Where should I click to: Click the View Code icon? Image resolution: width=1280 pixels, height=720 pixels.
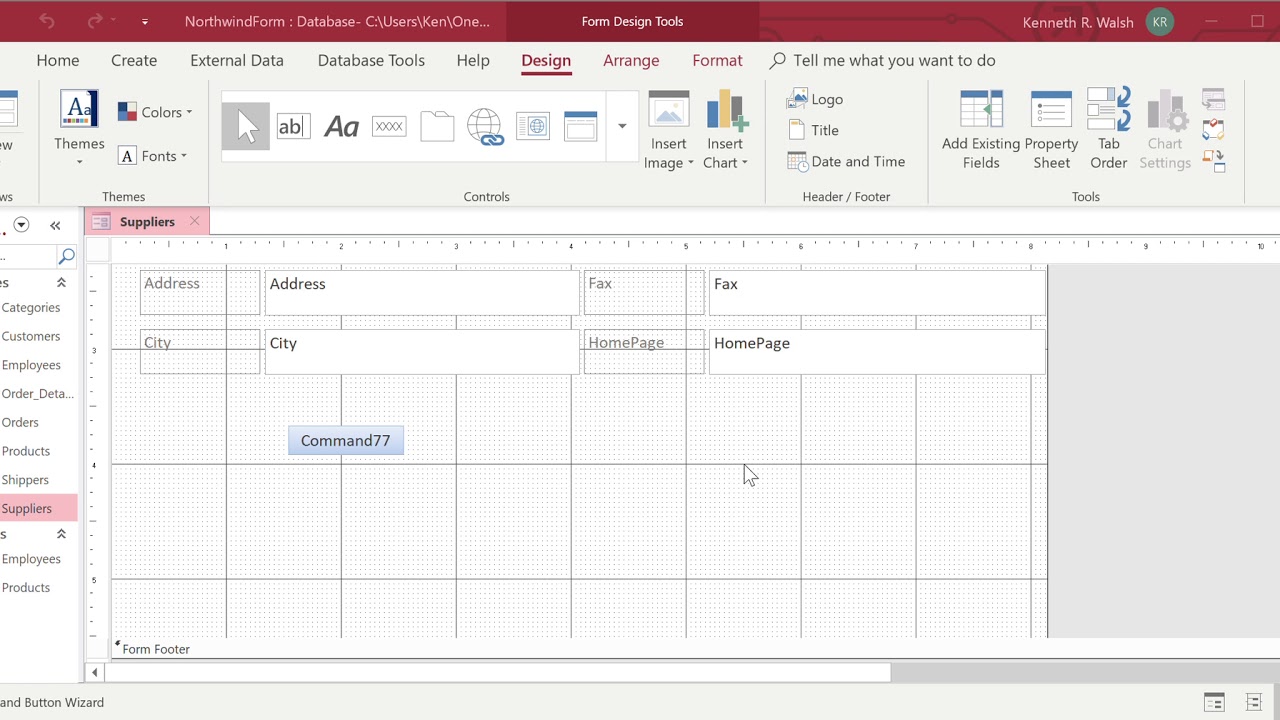tap(1214, 130)
